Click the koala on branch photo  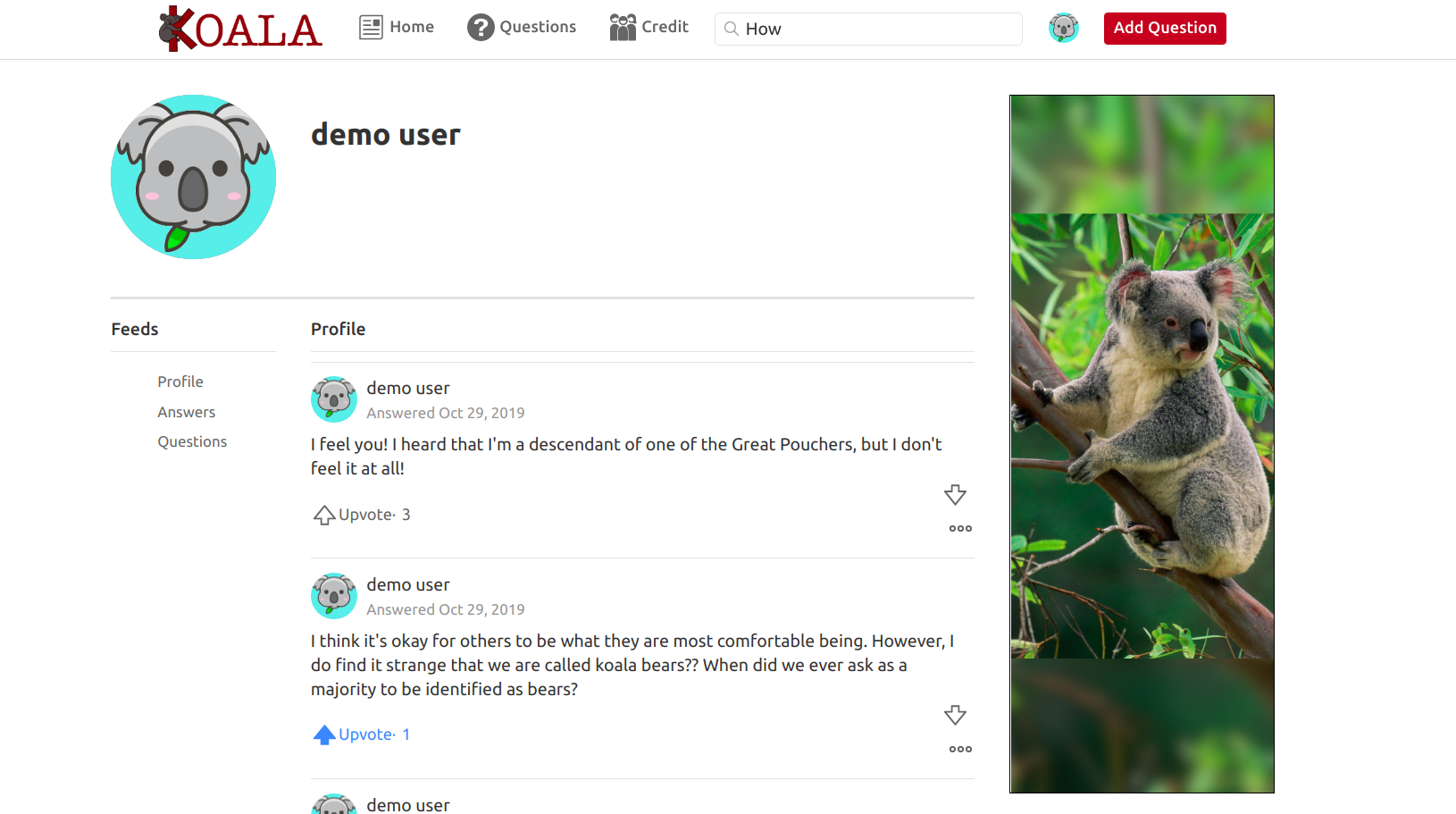click(1142, 444)
